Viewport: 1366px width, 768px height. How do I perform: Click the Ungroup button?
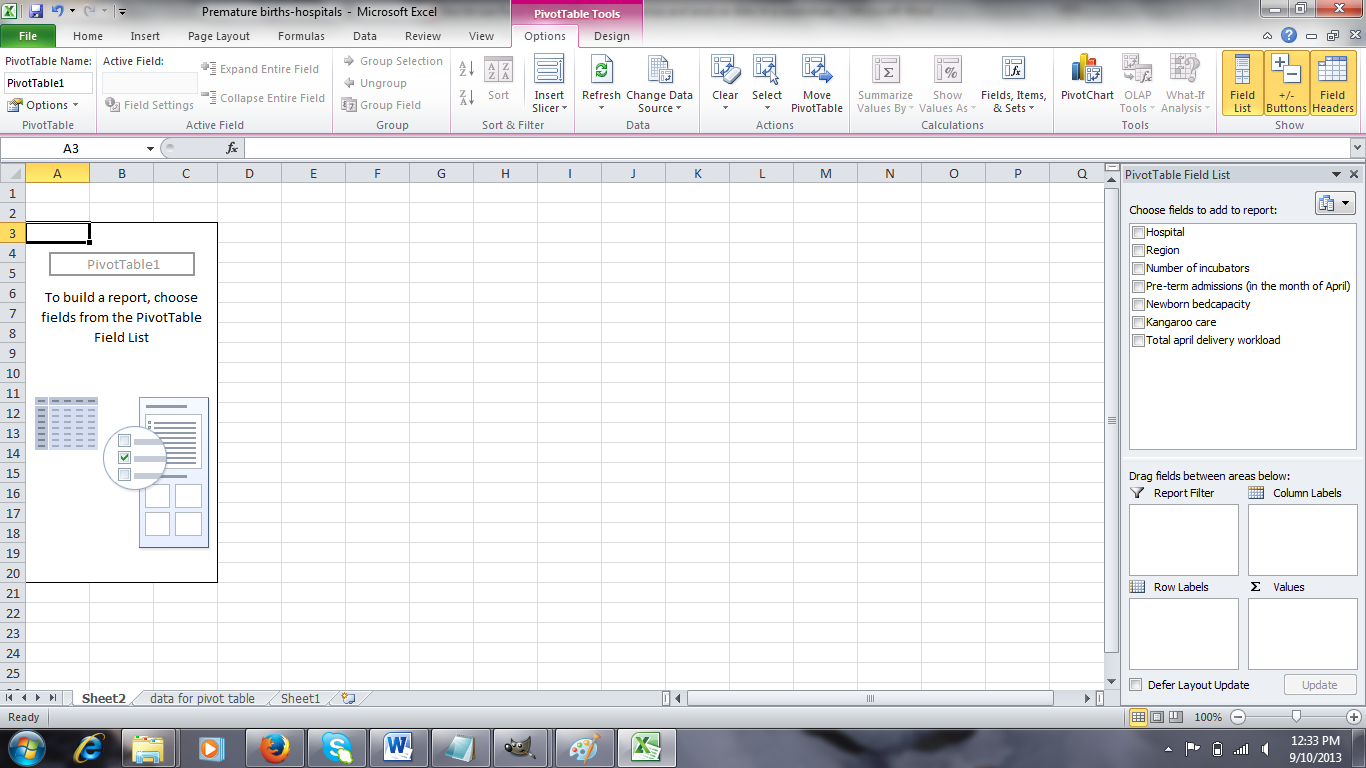[x=375, y=83]
